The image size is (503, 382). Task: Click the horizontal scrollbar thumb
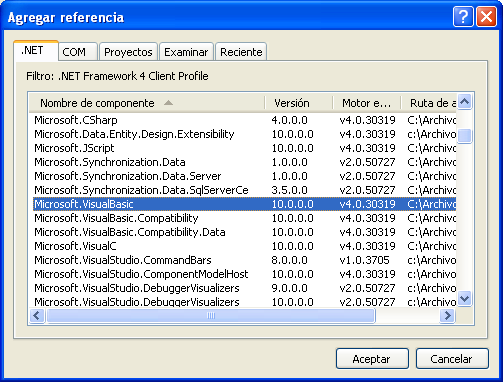pos(211,315)
